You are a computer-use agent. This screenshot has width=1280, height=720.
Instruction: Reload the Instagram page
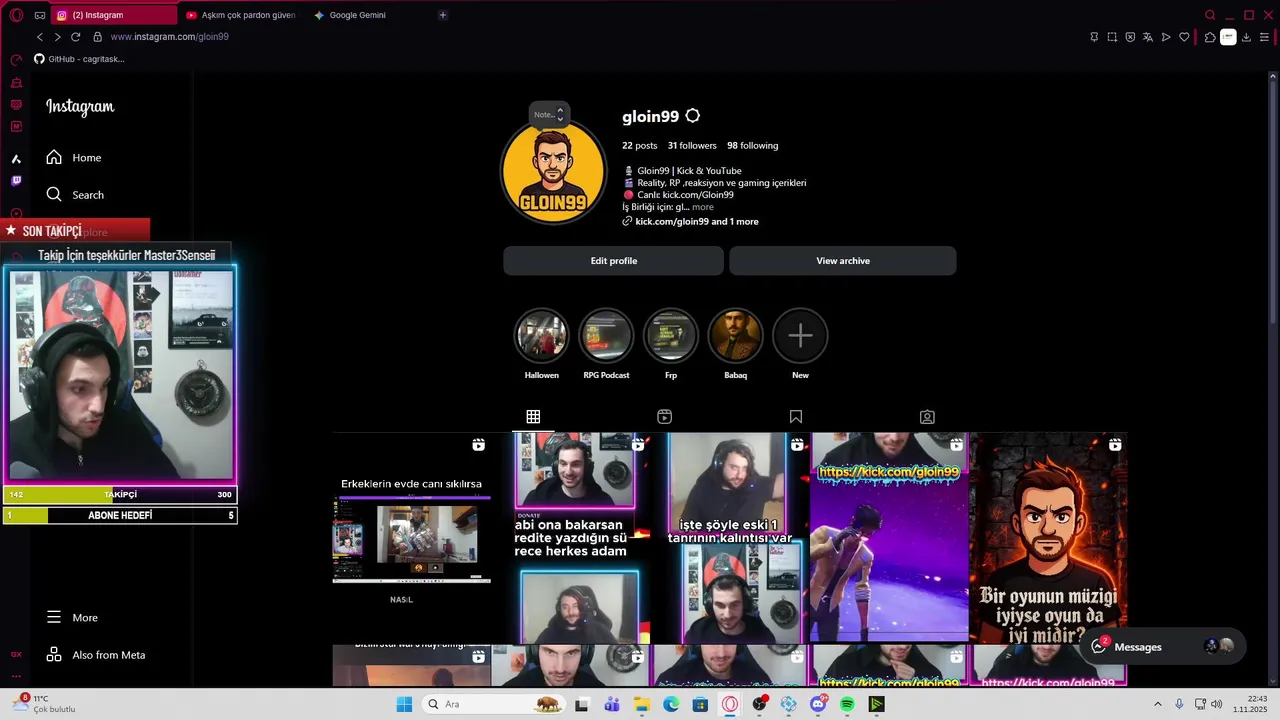pos(75,37)
